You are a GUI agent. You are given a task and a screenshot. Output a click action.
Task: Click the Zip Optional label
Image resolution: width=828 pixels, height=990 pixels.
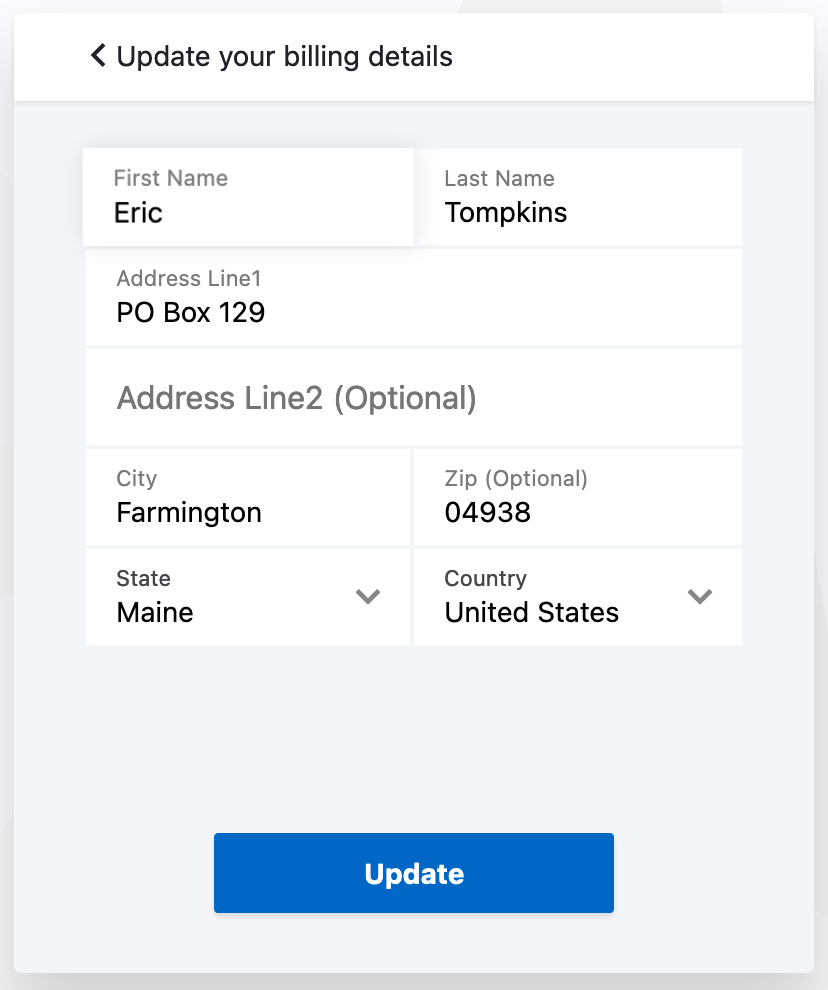(516, 478)
